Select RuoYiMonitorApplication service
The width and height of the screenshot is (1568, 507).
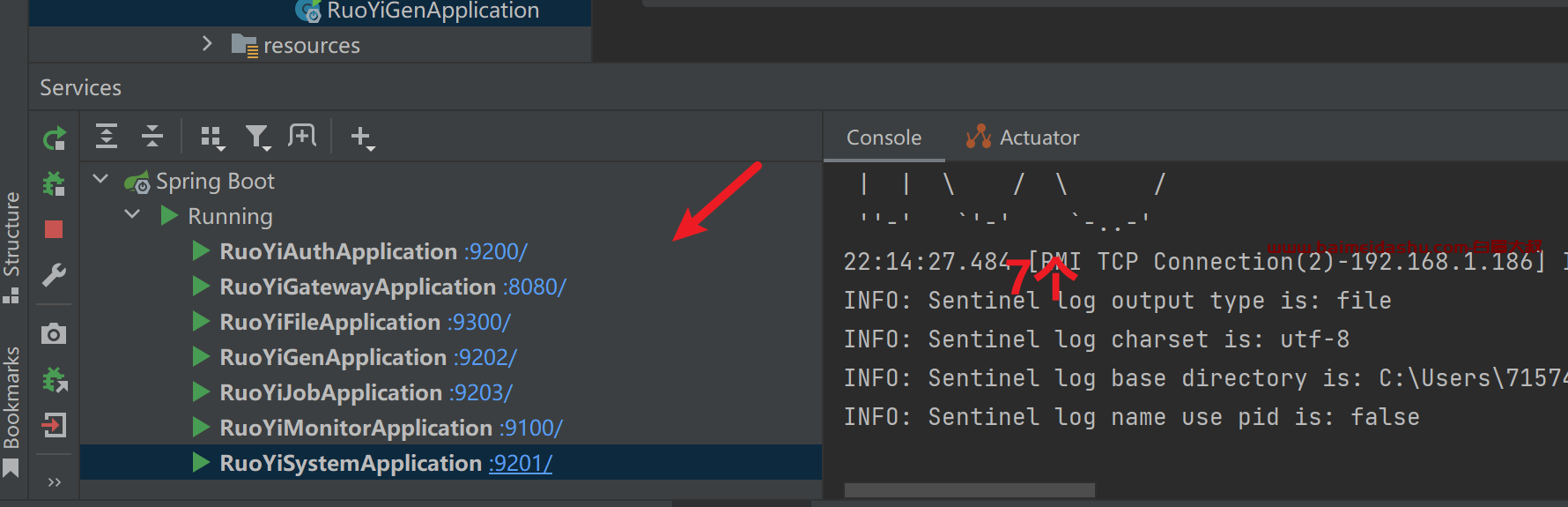click(x=356, y=428)
